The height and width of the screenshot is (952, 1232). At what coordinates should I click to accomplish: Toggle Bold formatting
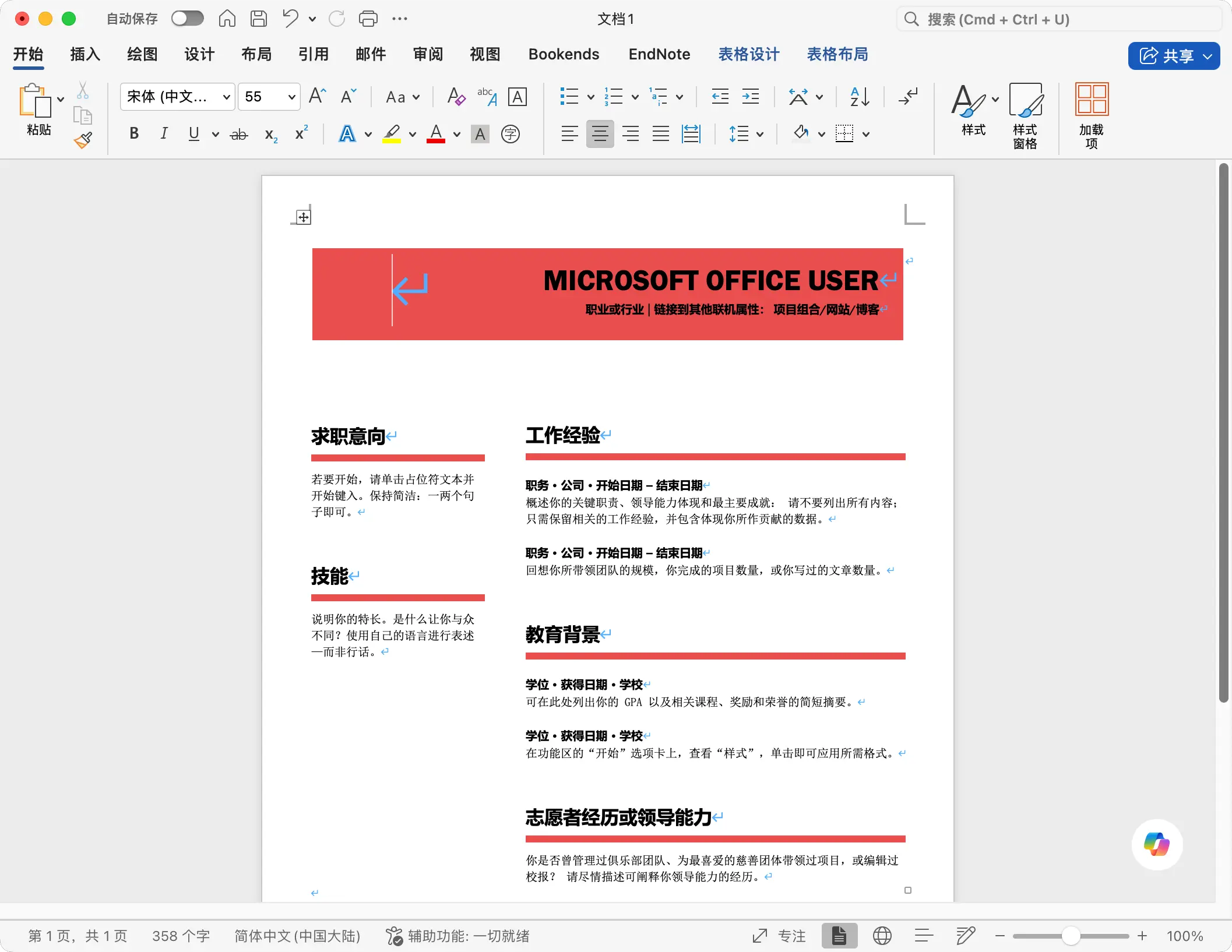134,134
